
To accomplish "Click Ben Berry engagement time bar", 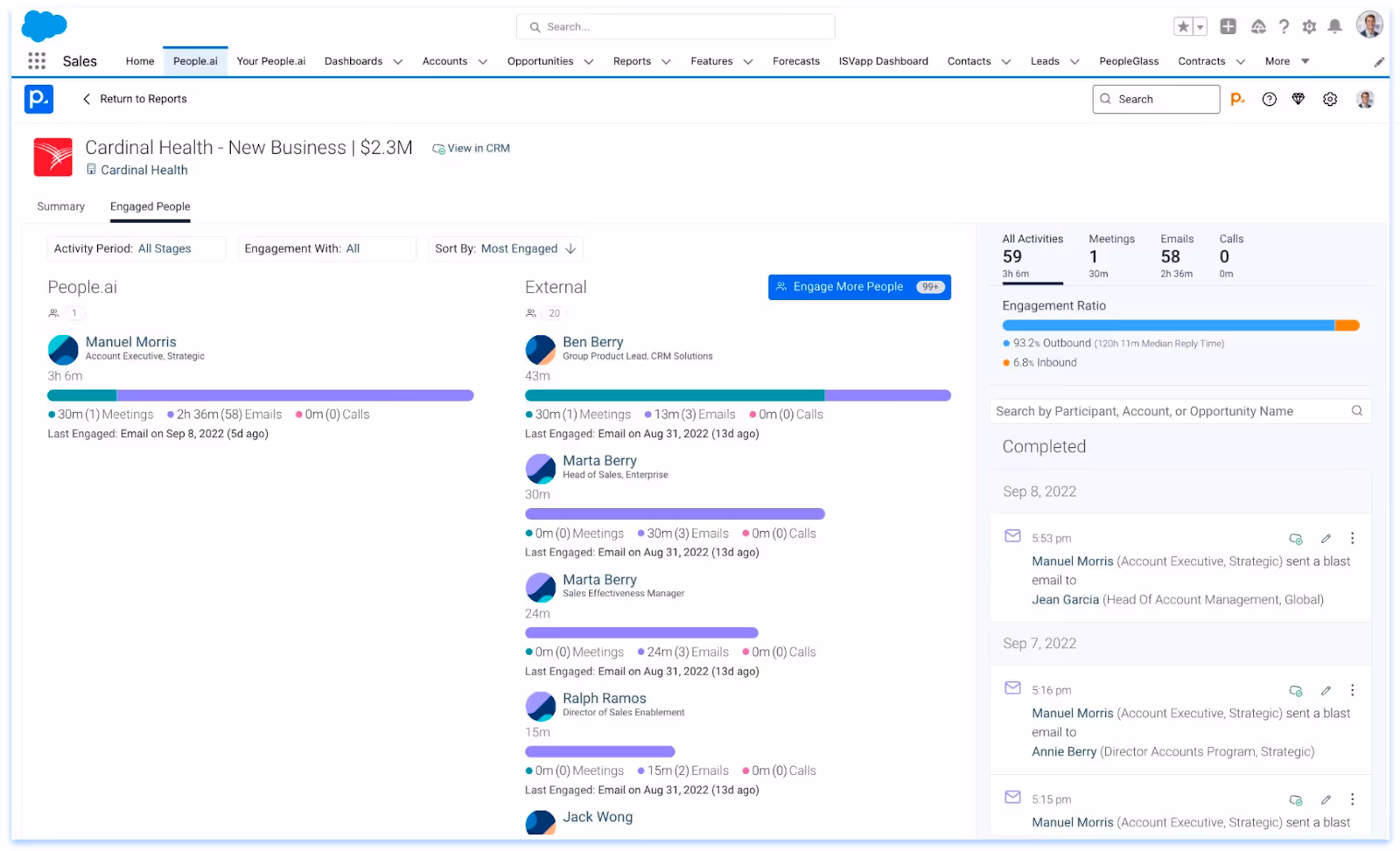I will 738,395.
